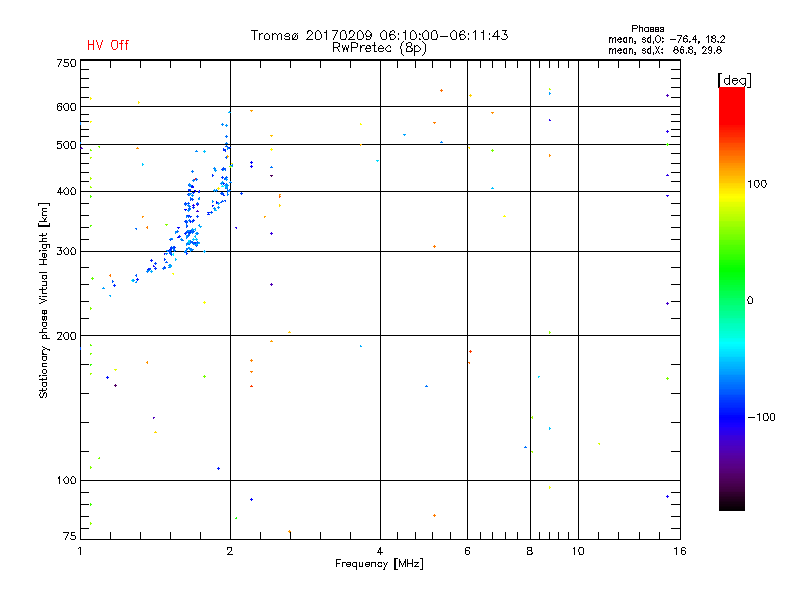Screen dimensions: 800x600
Task: Select the Tromsø 20170209 plot title
Action: (x=379, y=35)
